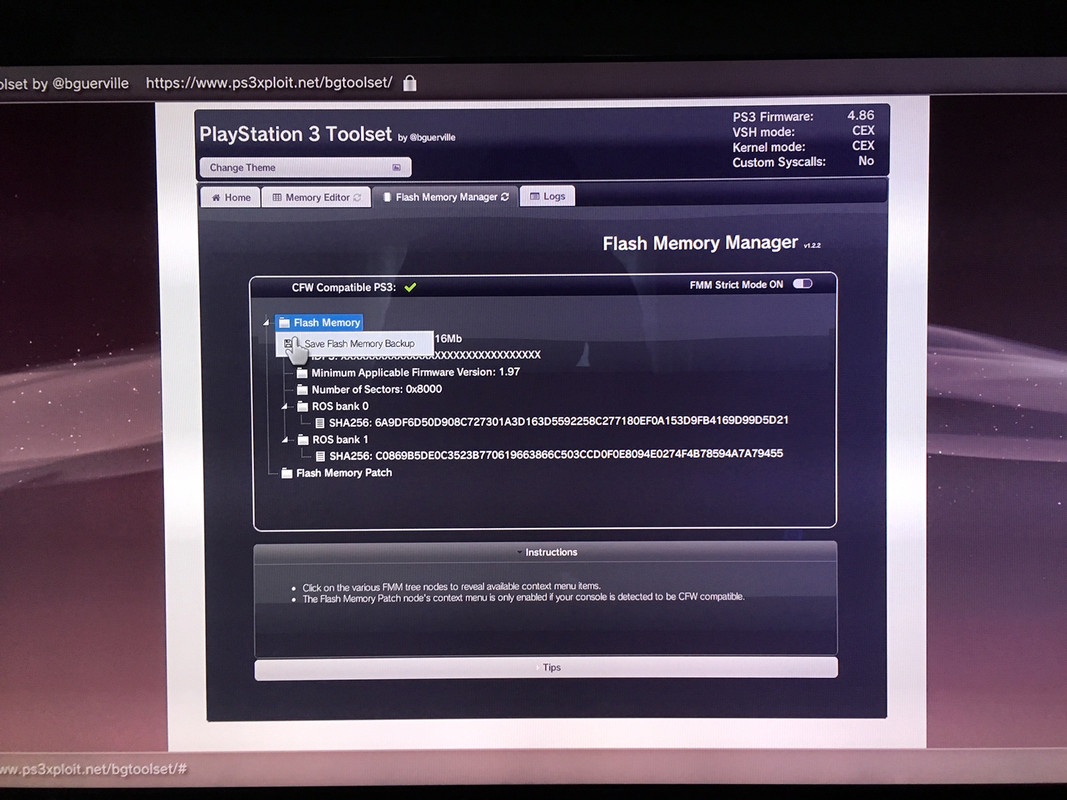Click the 'Custom Syscalls: No' status line

point(804,162)
